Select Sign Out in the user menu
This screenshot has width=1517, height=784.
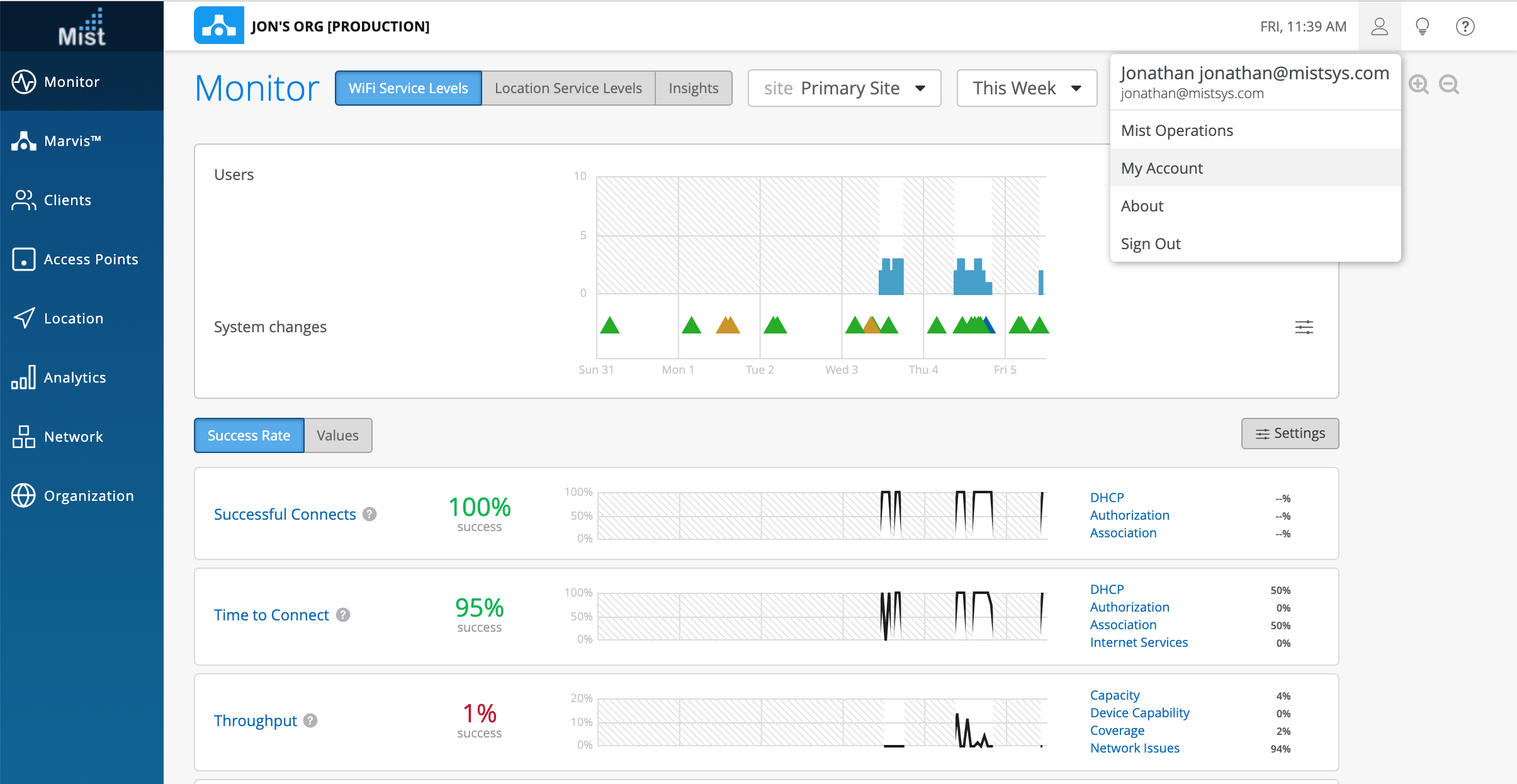1150,244
